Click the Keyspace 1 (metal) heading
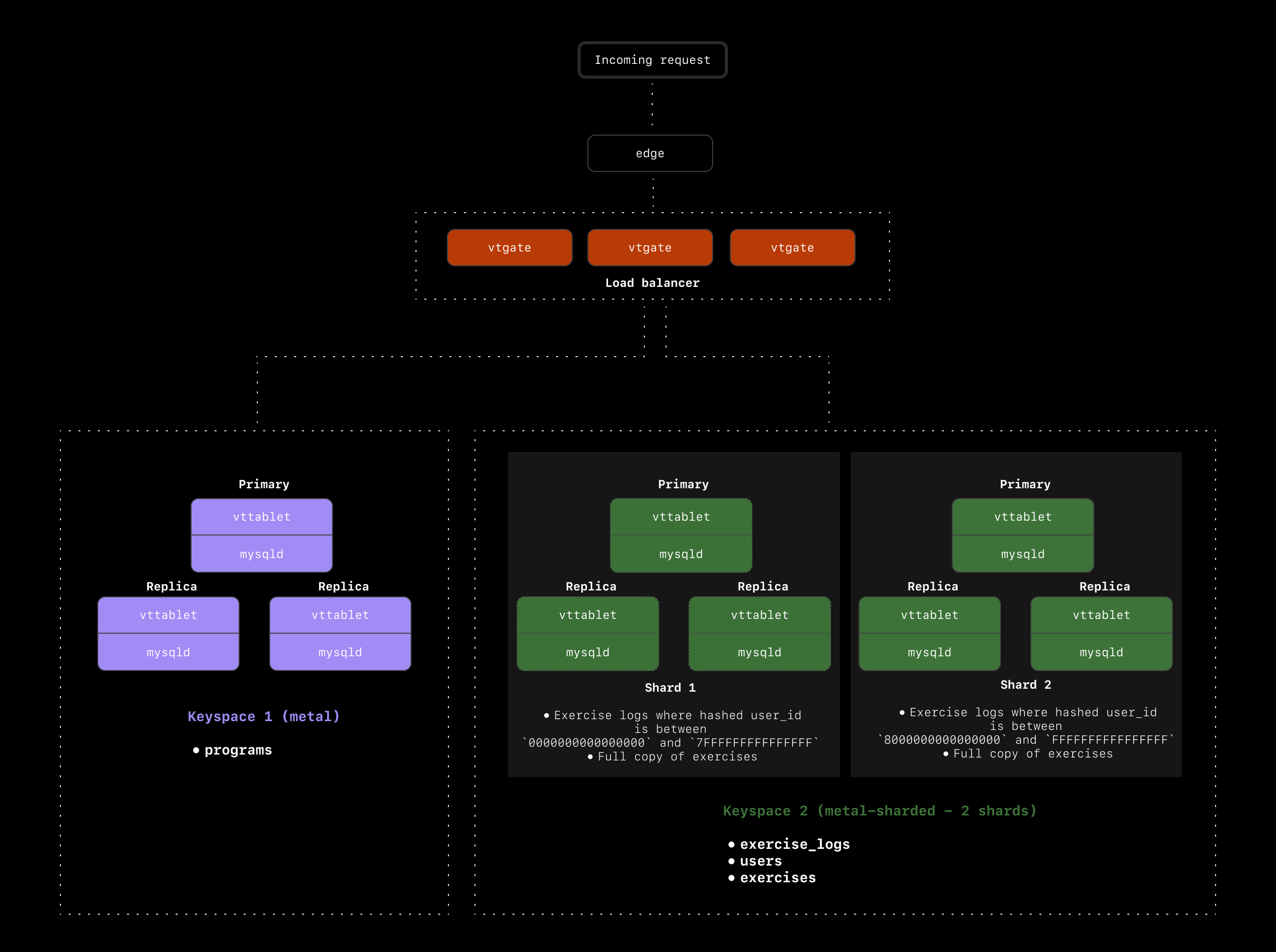Image resolution: width=1276 pixels, height=952 pixels. tap(264, 716)
